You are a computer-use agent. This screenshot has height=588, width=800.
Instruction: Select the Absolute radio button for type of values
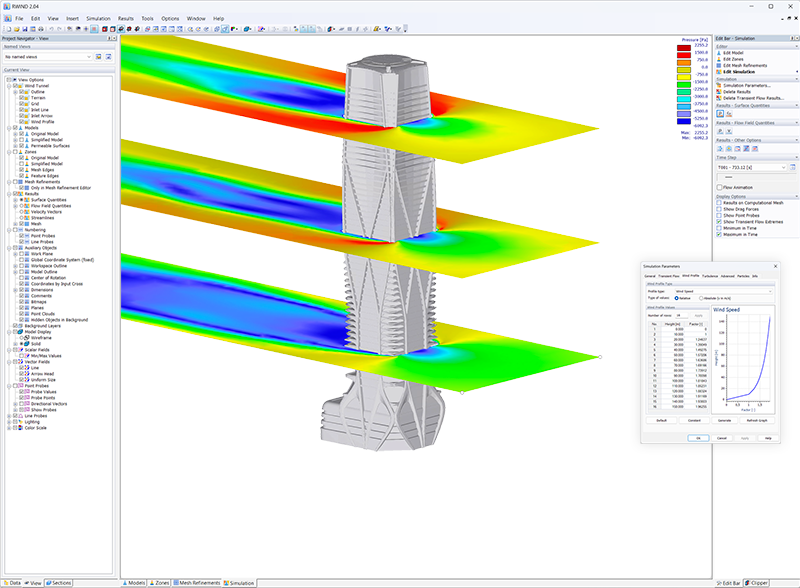[x=700, y=297]
